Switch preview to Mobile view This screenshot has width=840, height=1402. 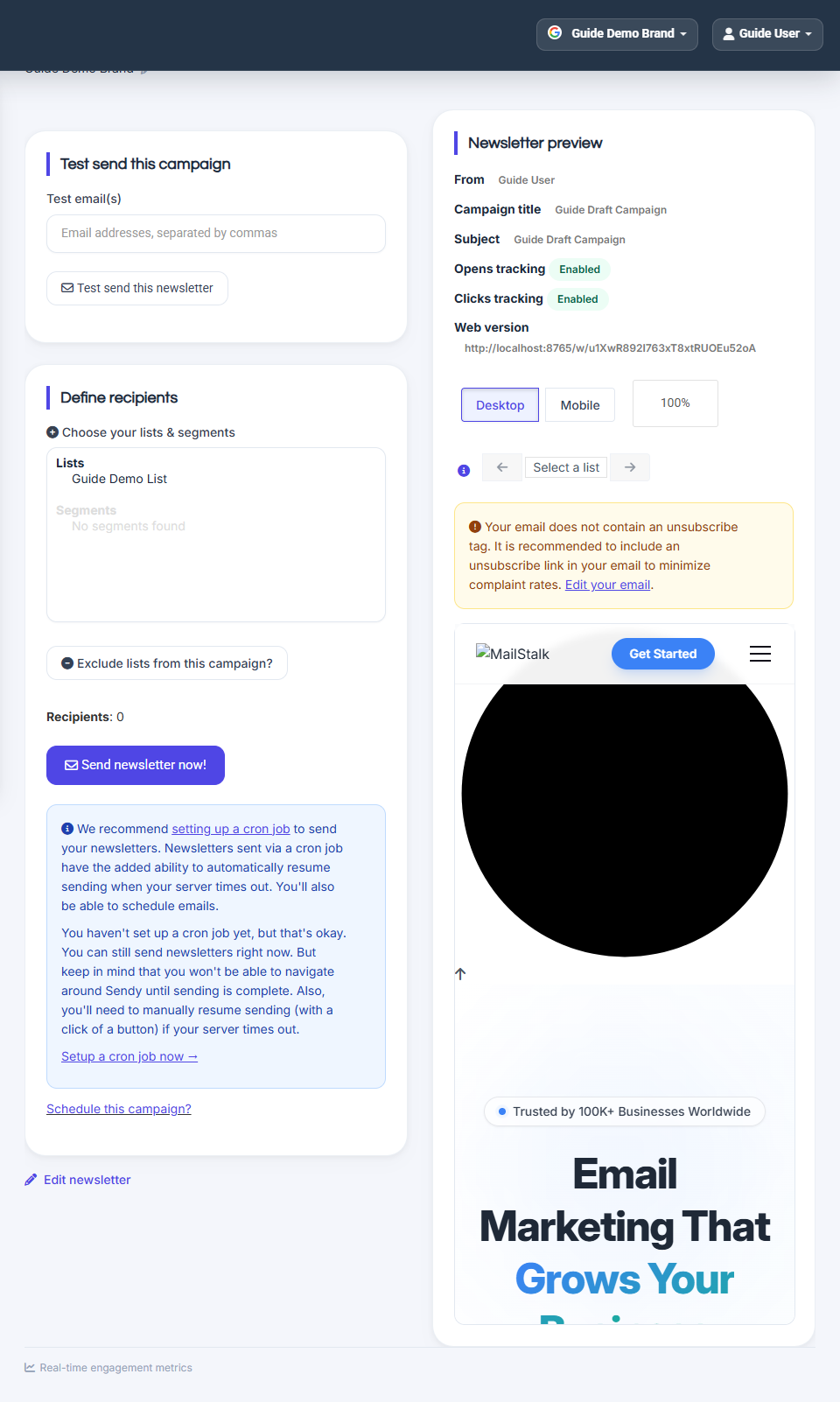580,405
